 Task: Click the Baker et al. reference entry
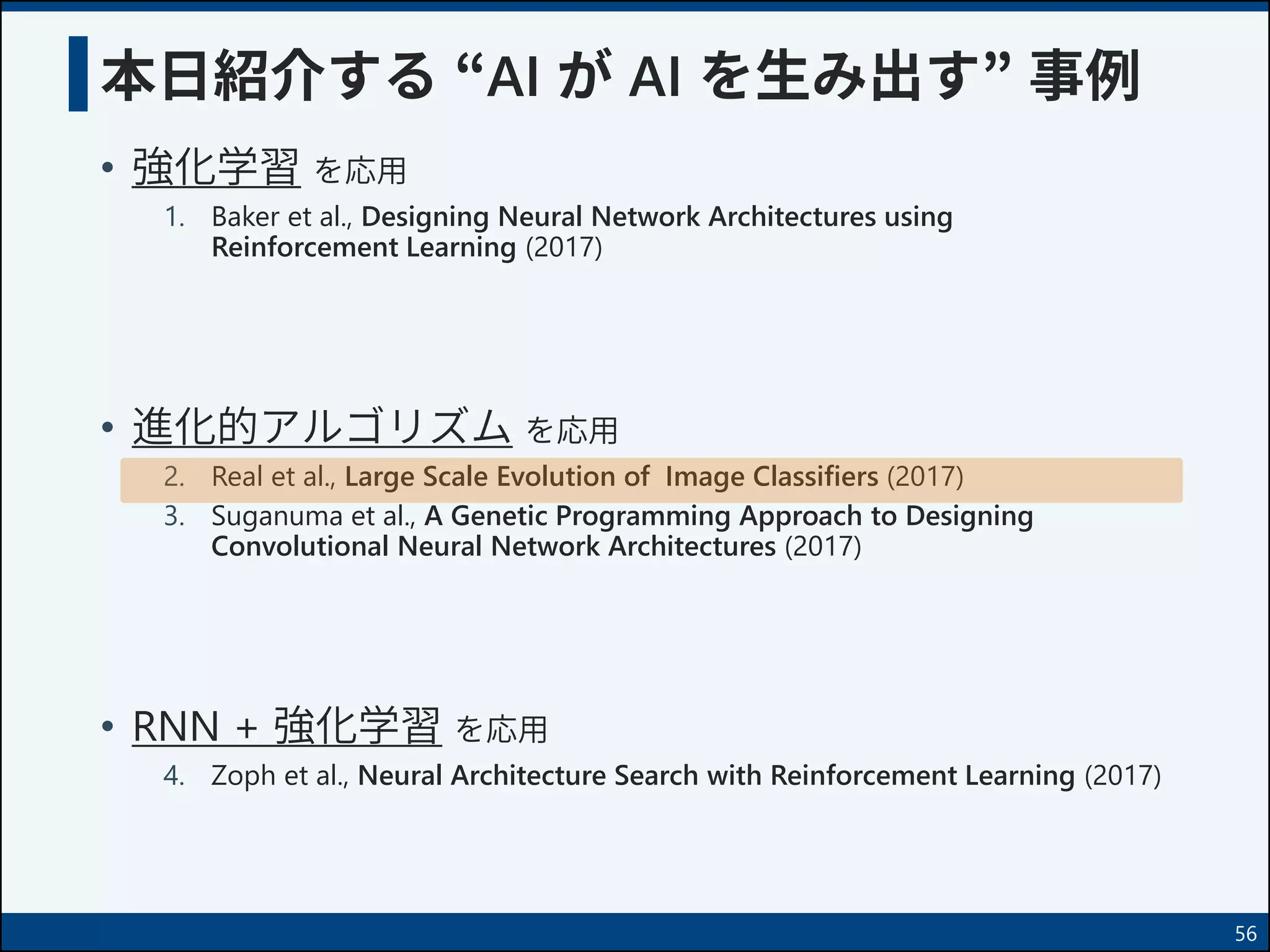tap(582, 232)
